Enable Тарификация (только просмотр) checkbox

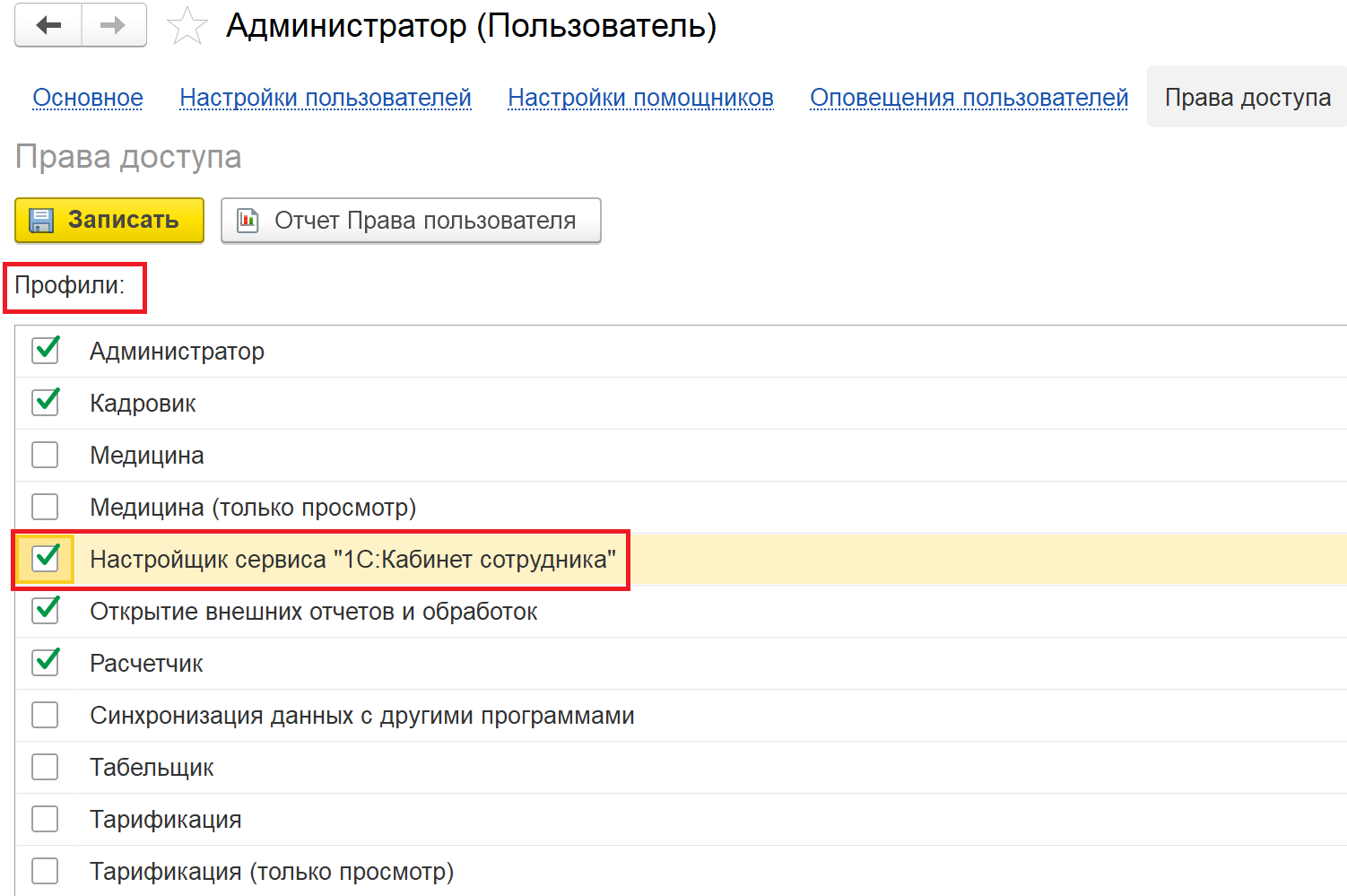click(45, 871)
